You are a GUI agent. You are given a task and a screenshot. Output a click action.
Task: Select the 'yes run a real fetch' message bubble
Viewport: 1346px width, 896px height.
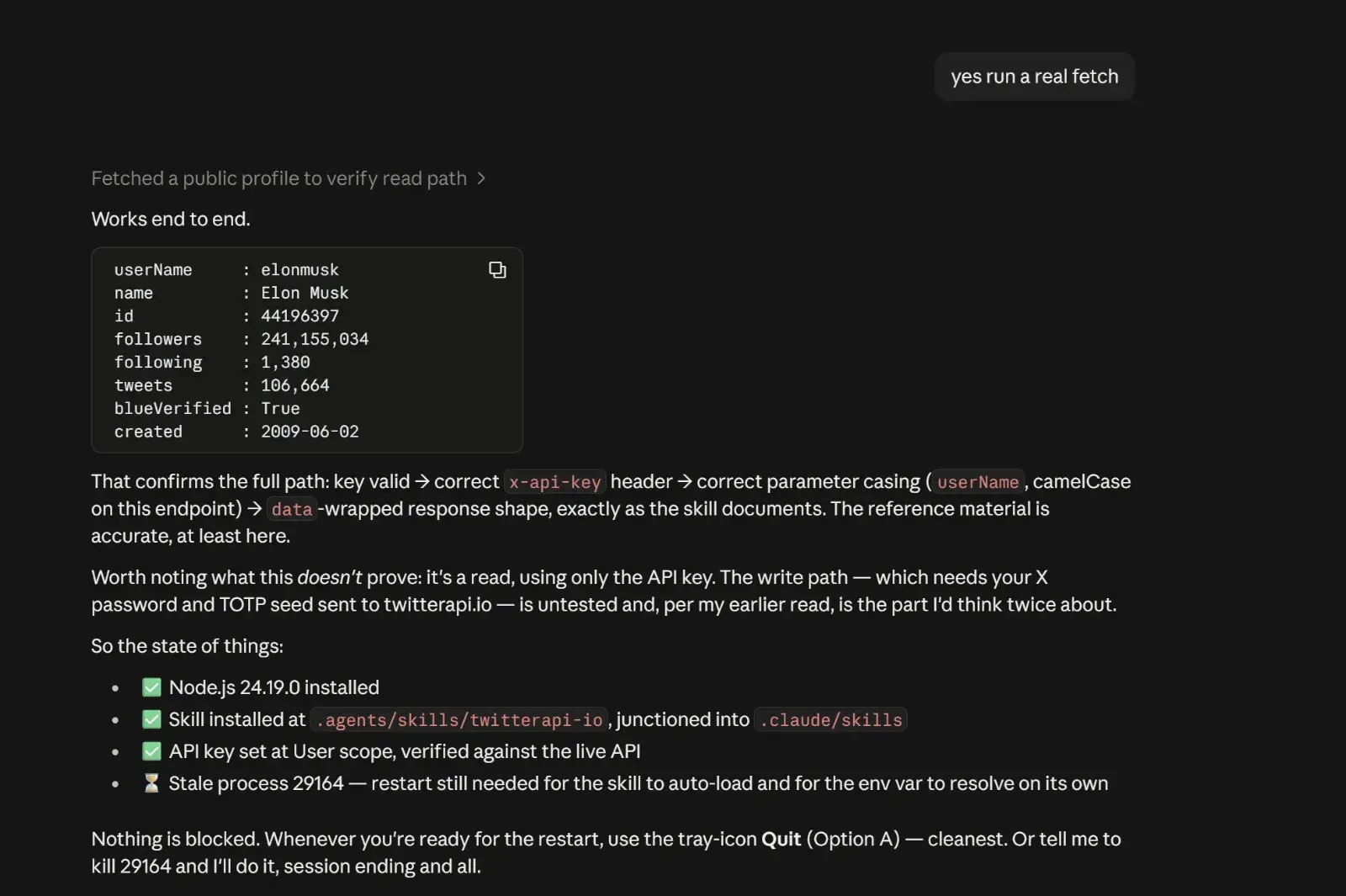click(1035, 77)
